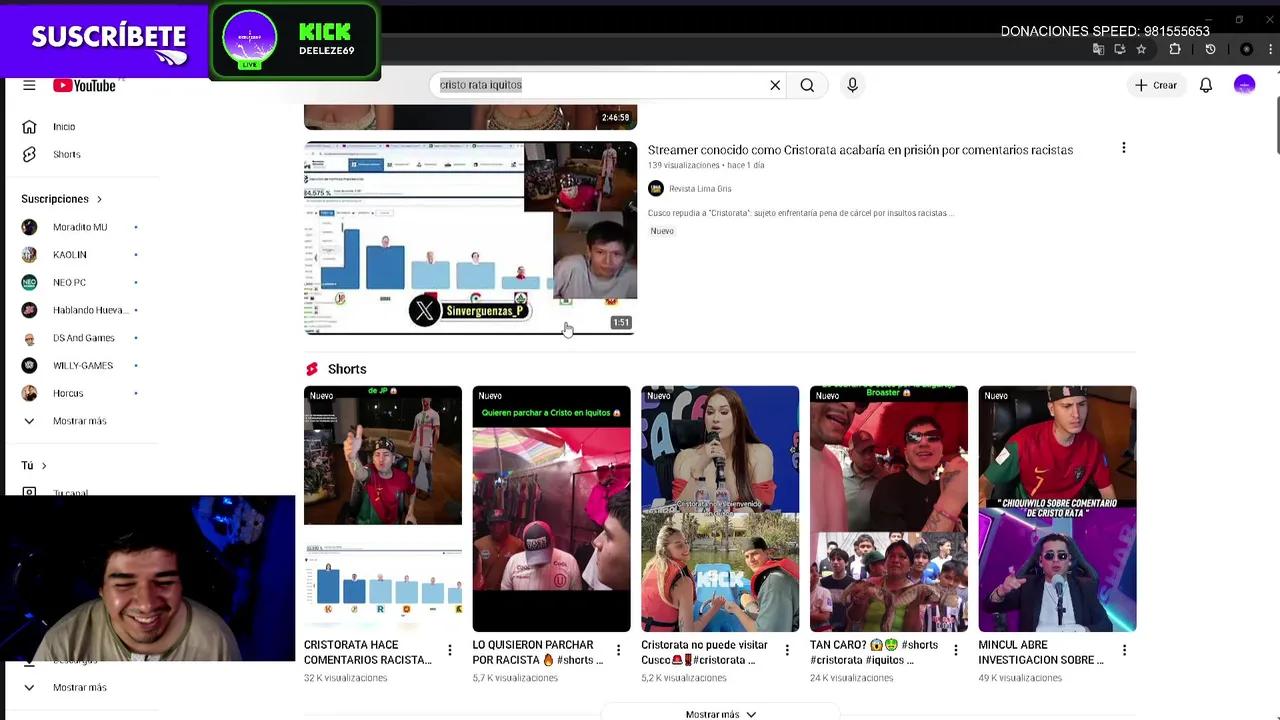The width and height of the screenshot is (1280, 720).
Task: Bookmark this page with star icon
Action: [x=1141, y=49]
